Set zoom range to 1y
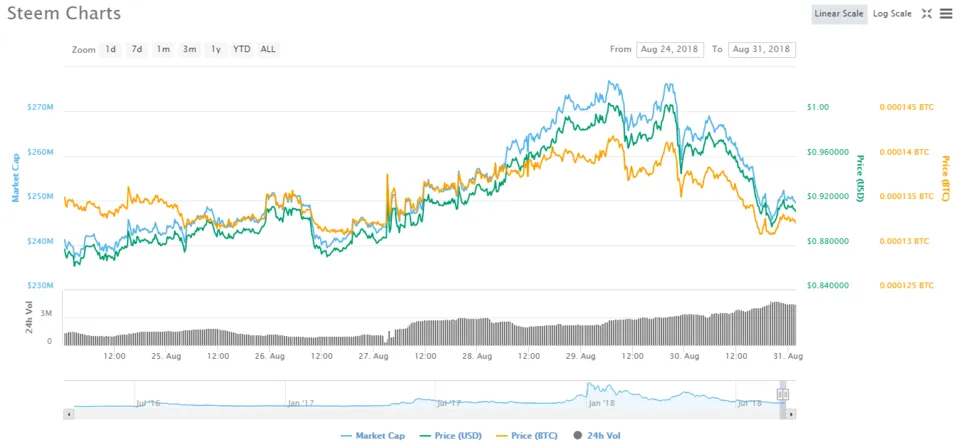This screenshot has height=448, width=960. click(216, 50)
